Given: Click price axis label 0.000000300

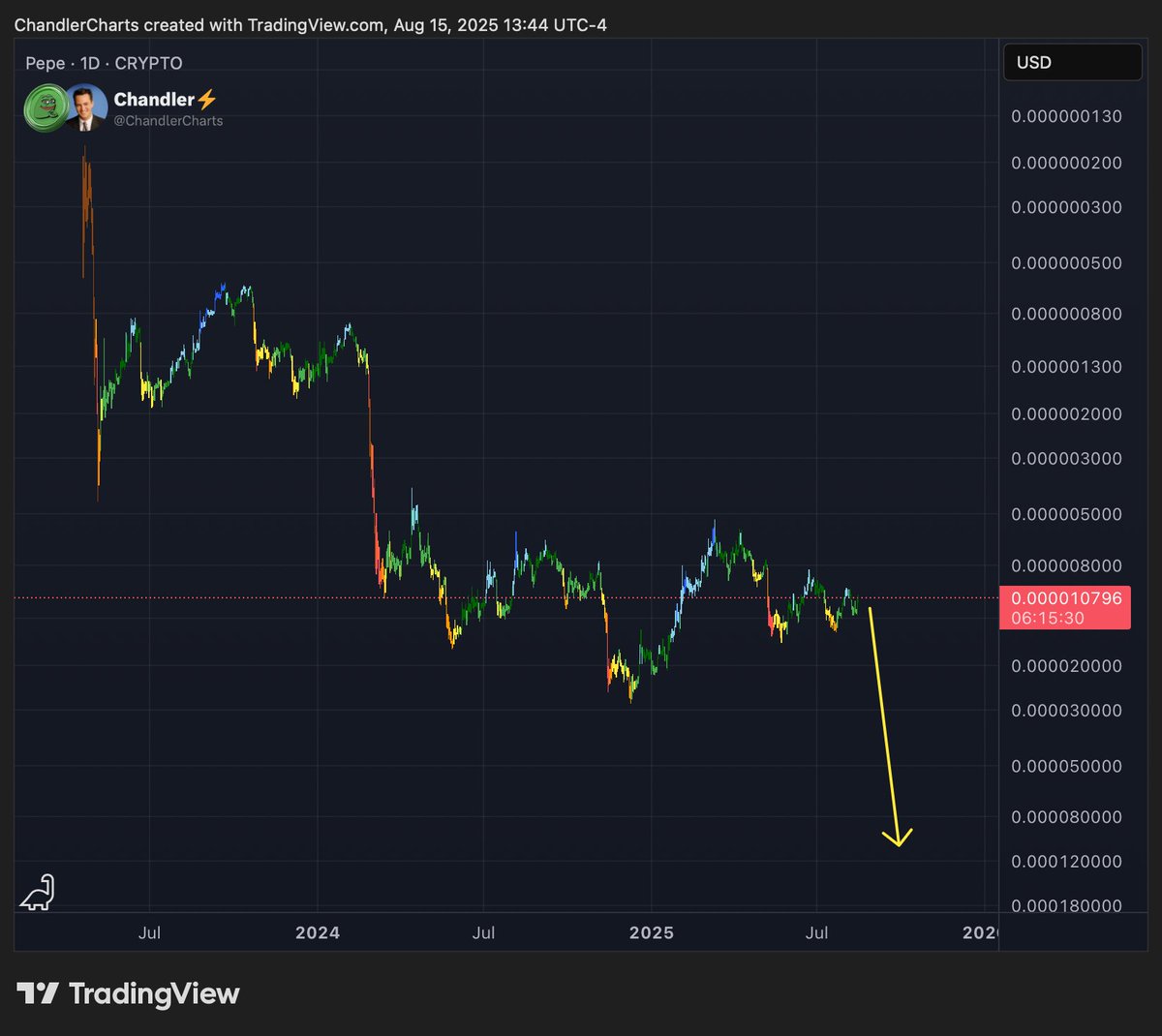Looking at the screenshot, I should 1066,207.
